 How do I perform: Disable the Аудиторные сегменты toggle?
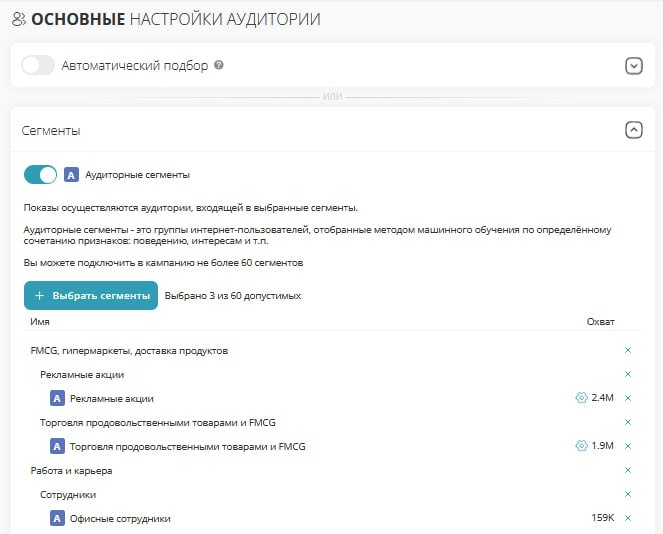[x=41, y=175]
